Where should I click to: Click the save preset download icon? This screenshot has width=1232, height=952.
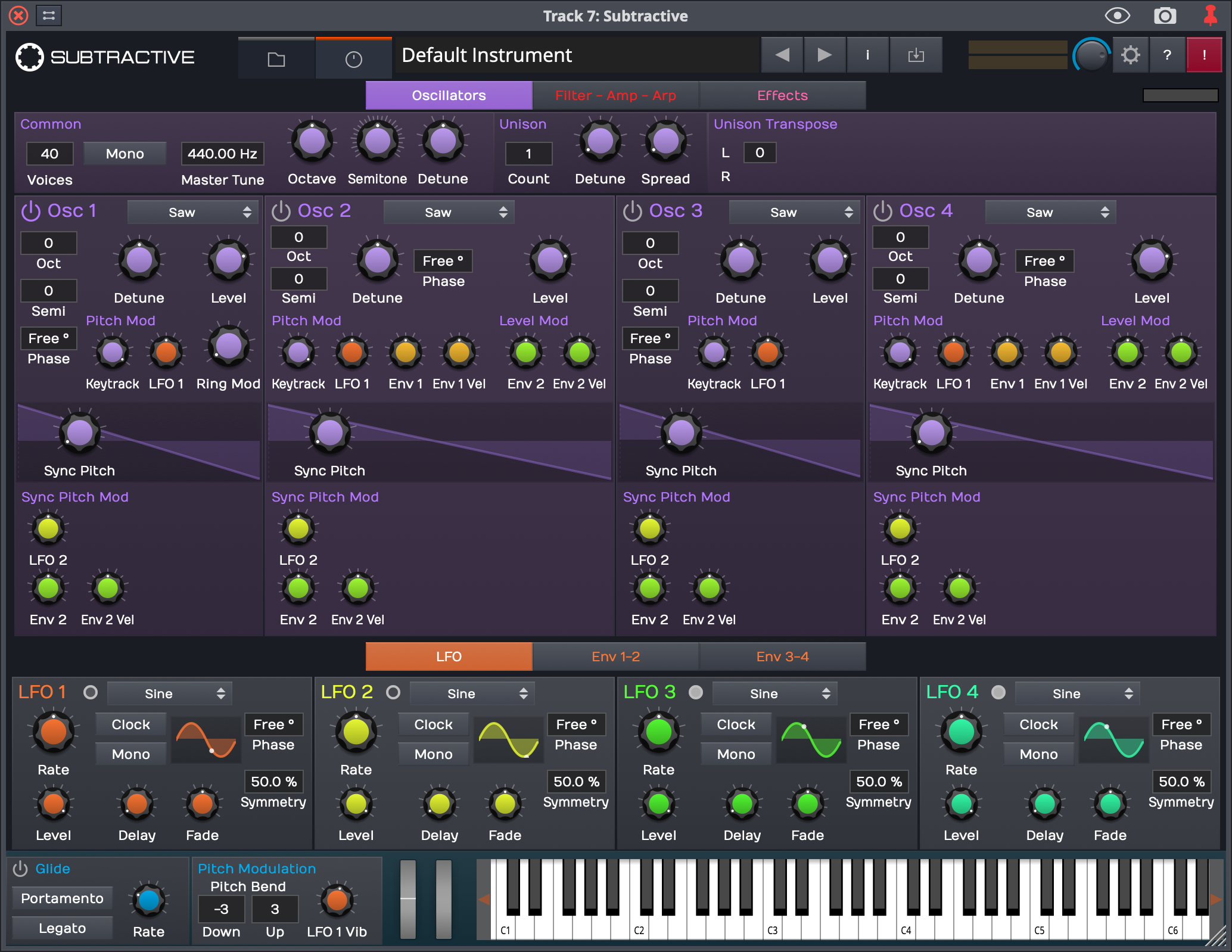[x=916, y=55]
